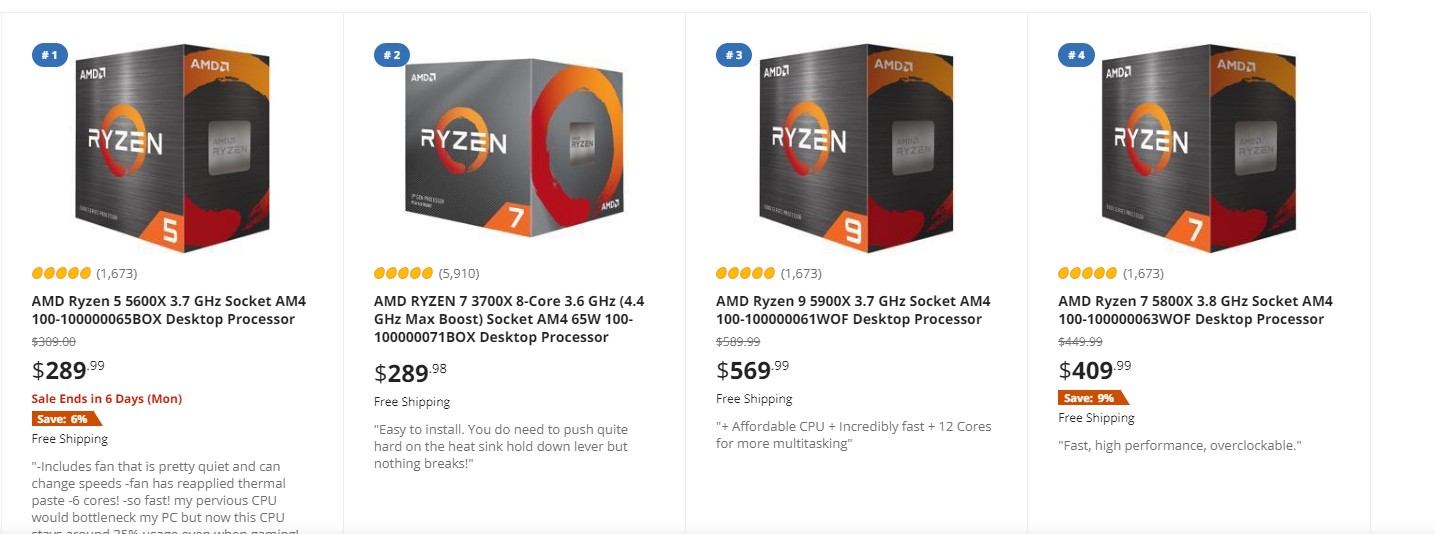Viewport: 1435px width, 534px height.
Task: Click the #3 rank badge
Action: point(734,55)
